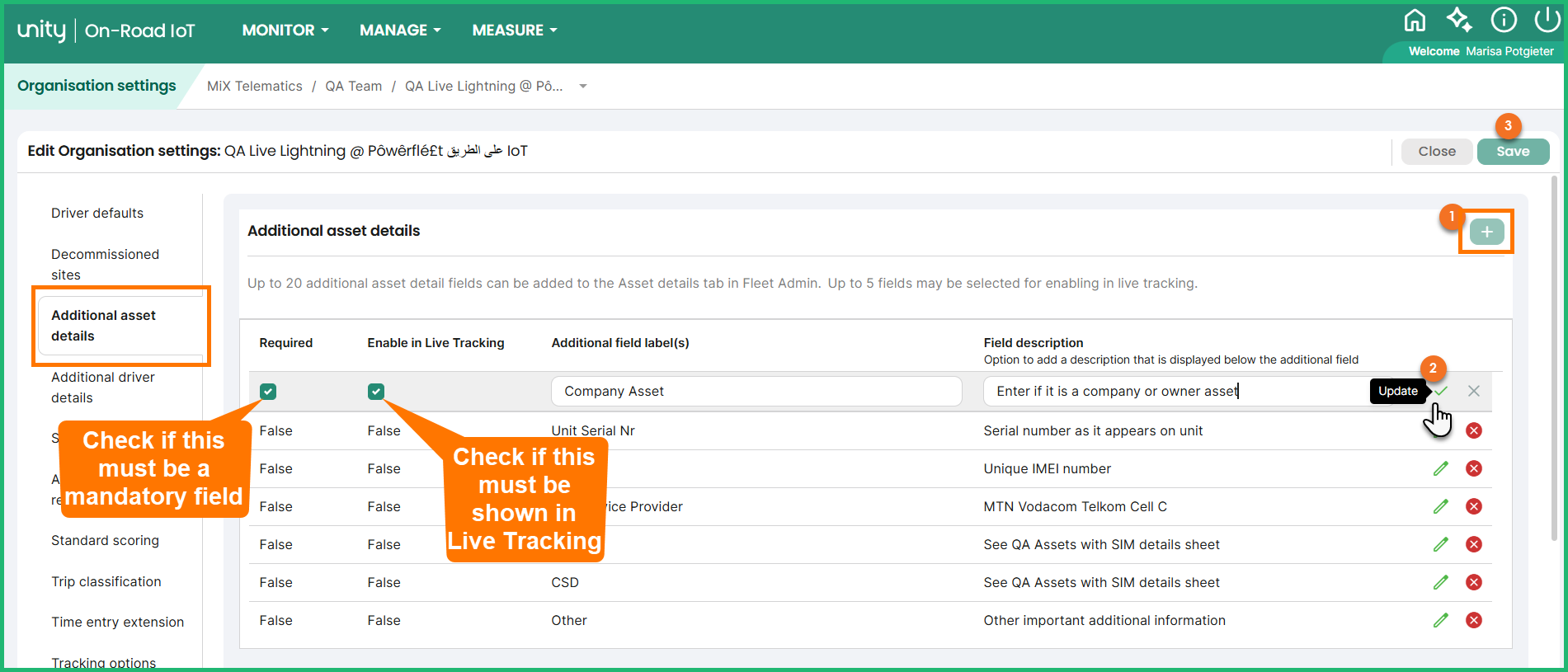Confirm update with the green checkmark icon

click(x=1440, y=391)
